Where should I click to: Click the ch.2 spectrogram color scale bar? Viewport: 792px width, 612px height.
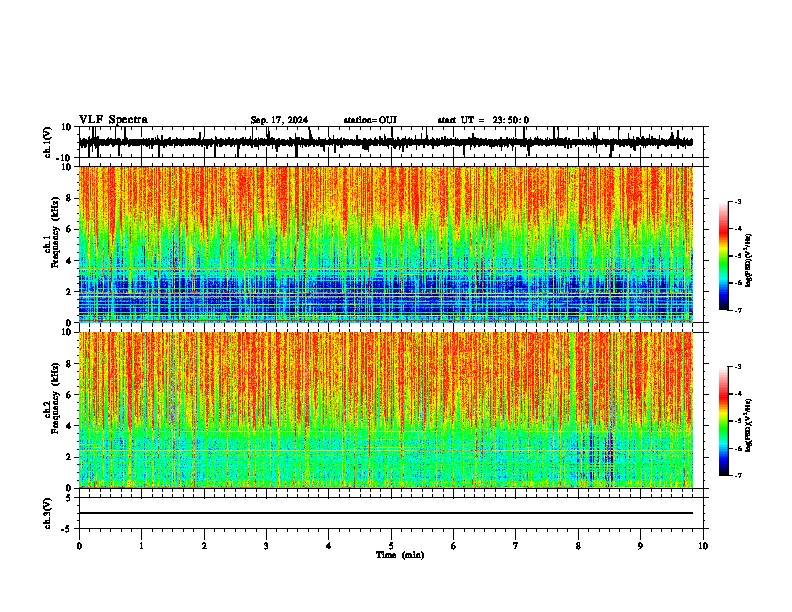(x=723, y=421)
